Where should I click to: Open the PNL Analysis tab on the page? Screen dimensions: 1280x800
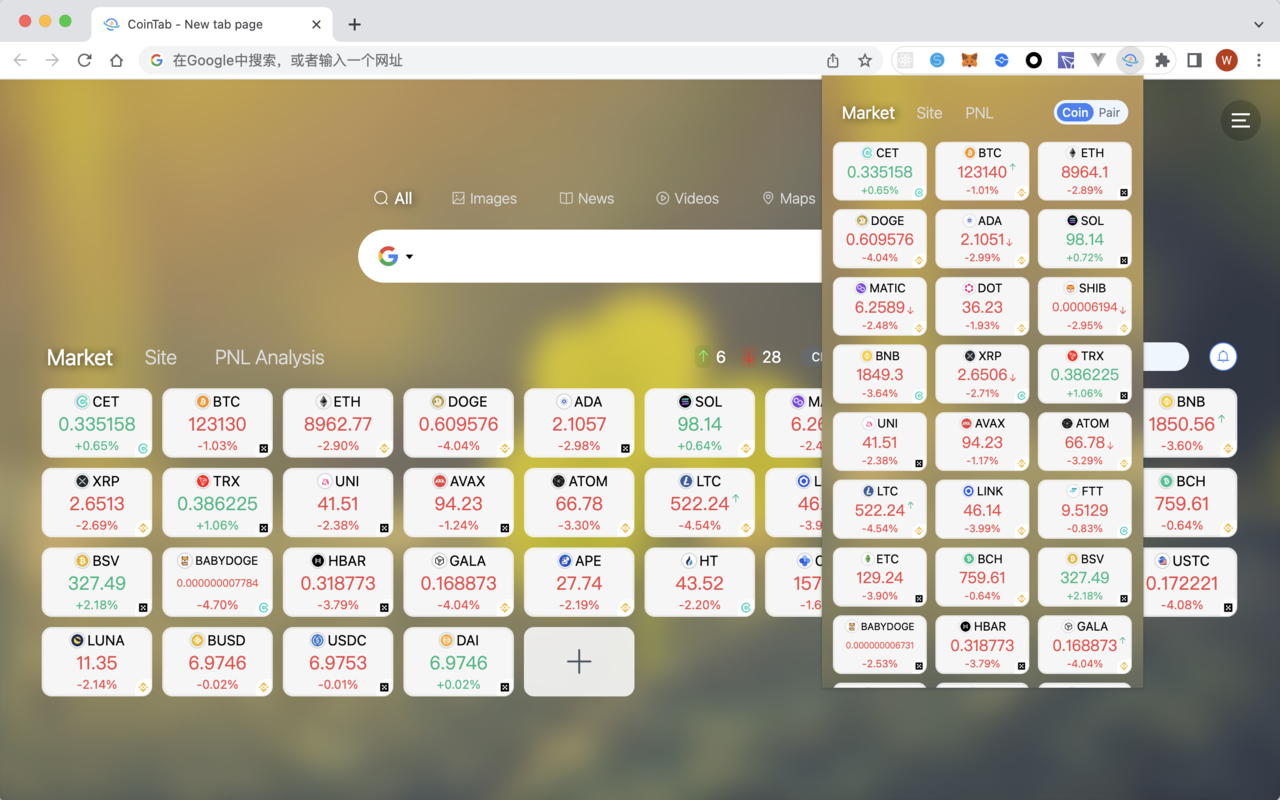tap(269, 357)
